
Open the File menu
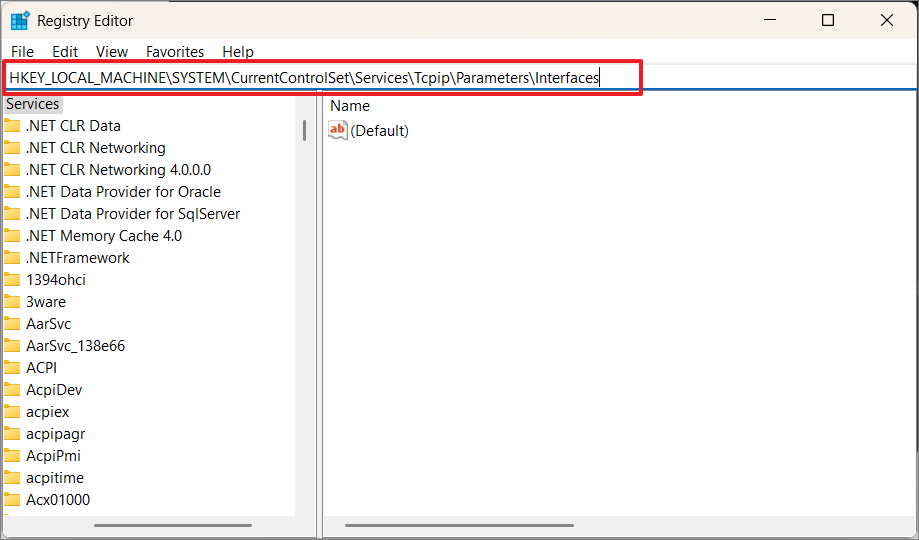[x=22, y=52]
